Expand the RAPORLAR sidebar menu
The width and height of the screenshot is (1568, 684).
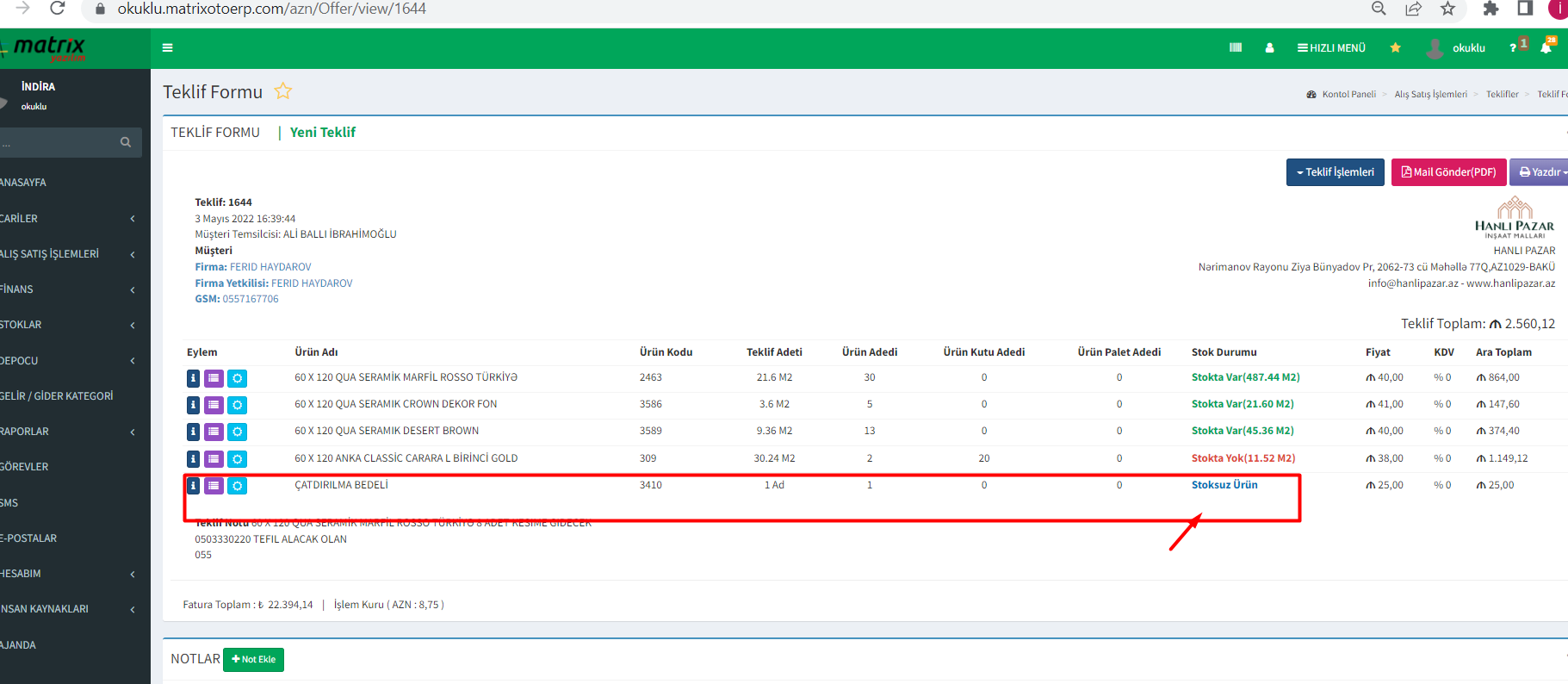tap(69, 432)
